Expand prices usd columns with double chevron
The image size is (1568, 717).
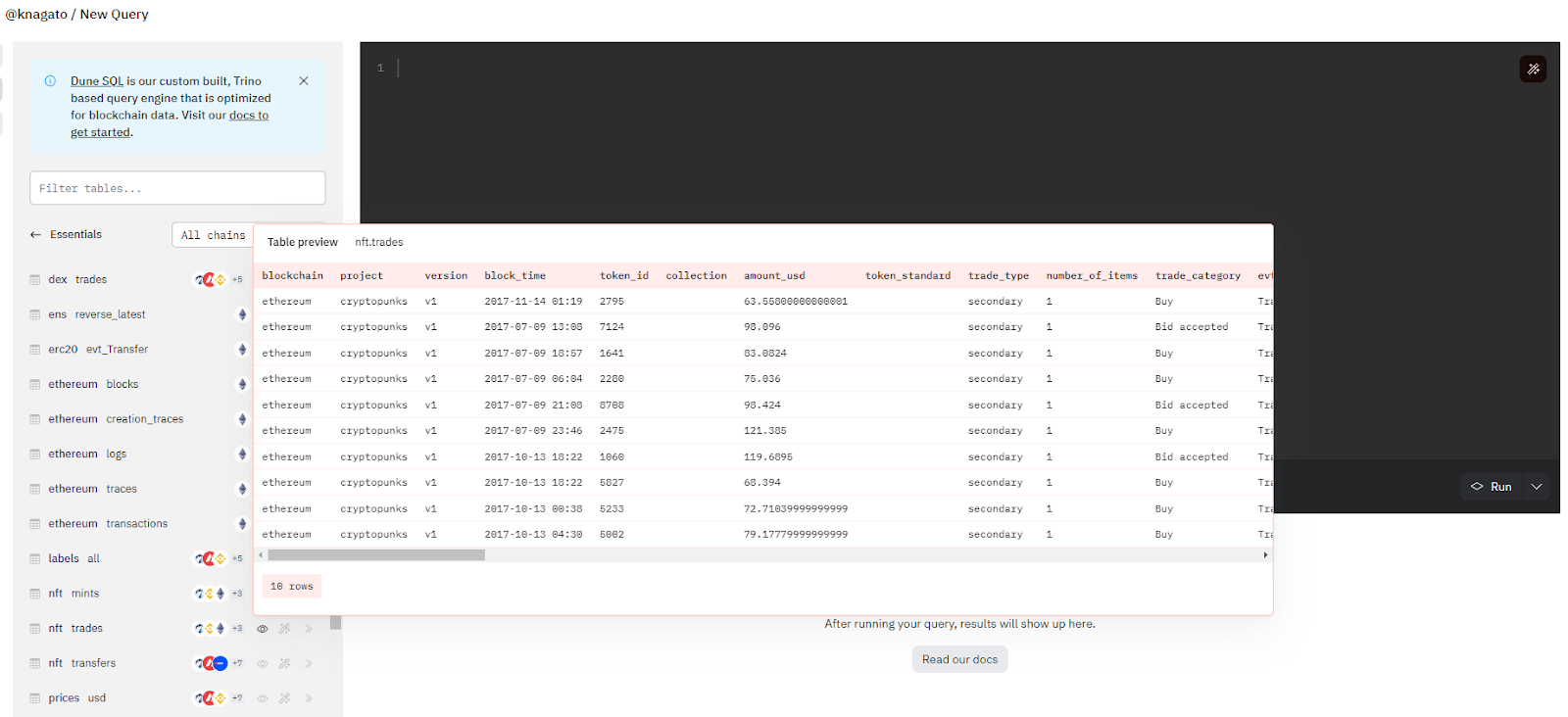click(308, 698)
